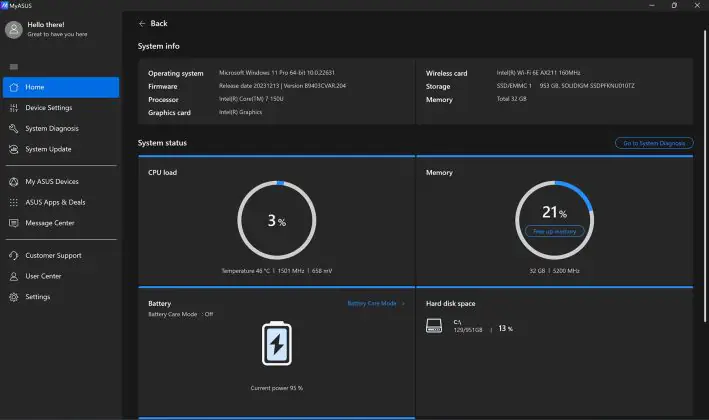The image size is (709, 420).
Task: Restore down the MyASUS window
Action: coord(674,5)
